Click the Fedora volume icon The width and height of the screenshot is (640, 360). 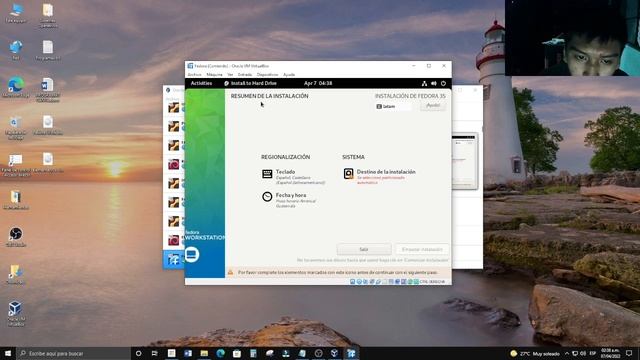(434, 83)
